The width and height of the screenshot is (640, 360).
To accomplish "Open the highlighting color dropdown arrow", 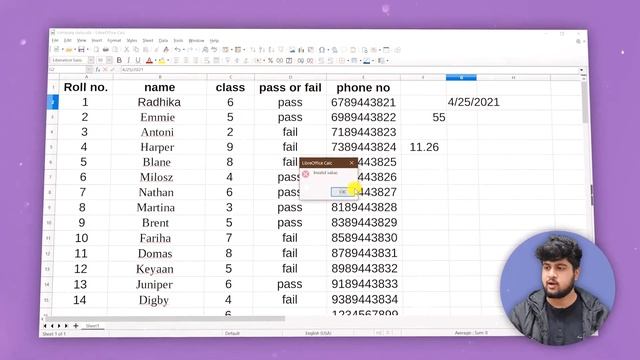I will tap(168, 60).
